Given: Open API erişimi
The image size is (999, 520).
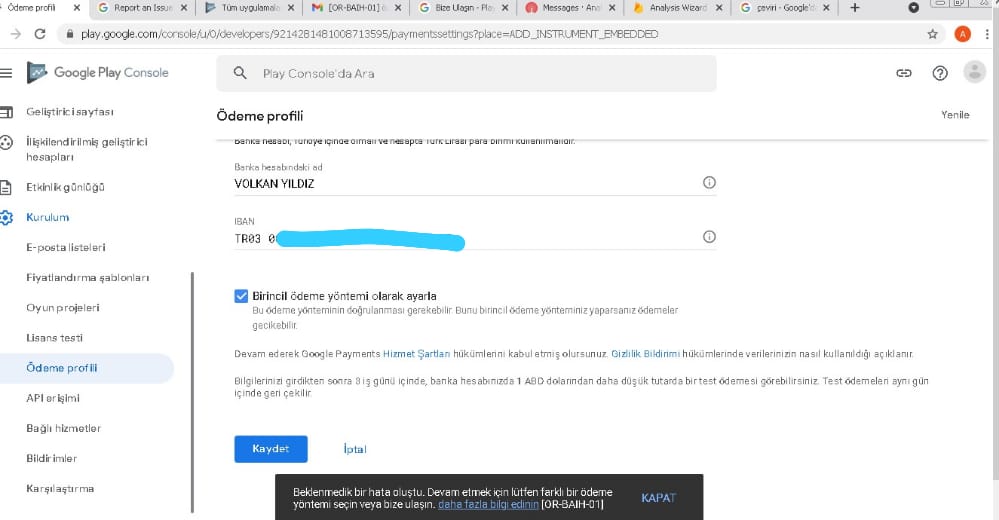Looking at the screenshot, I should 53,398.
